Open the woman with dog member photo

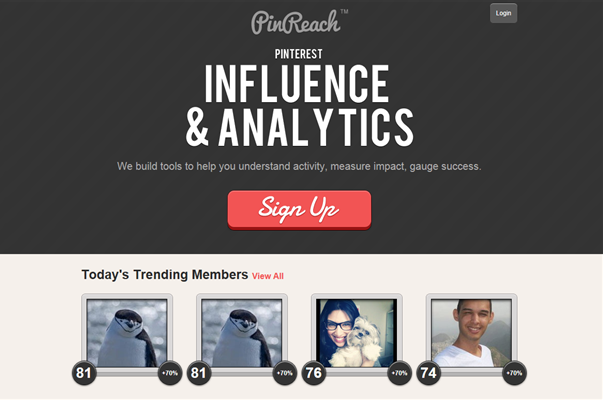pyautogui.click(x=356, y=333)
